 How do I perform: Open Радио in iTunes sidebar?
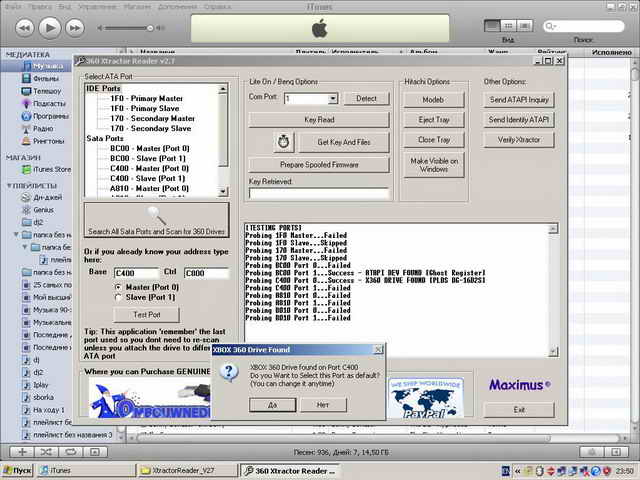[x=37, y=129]
